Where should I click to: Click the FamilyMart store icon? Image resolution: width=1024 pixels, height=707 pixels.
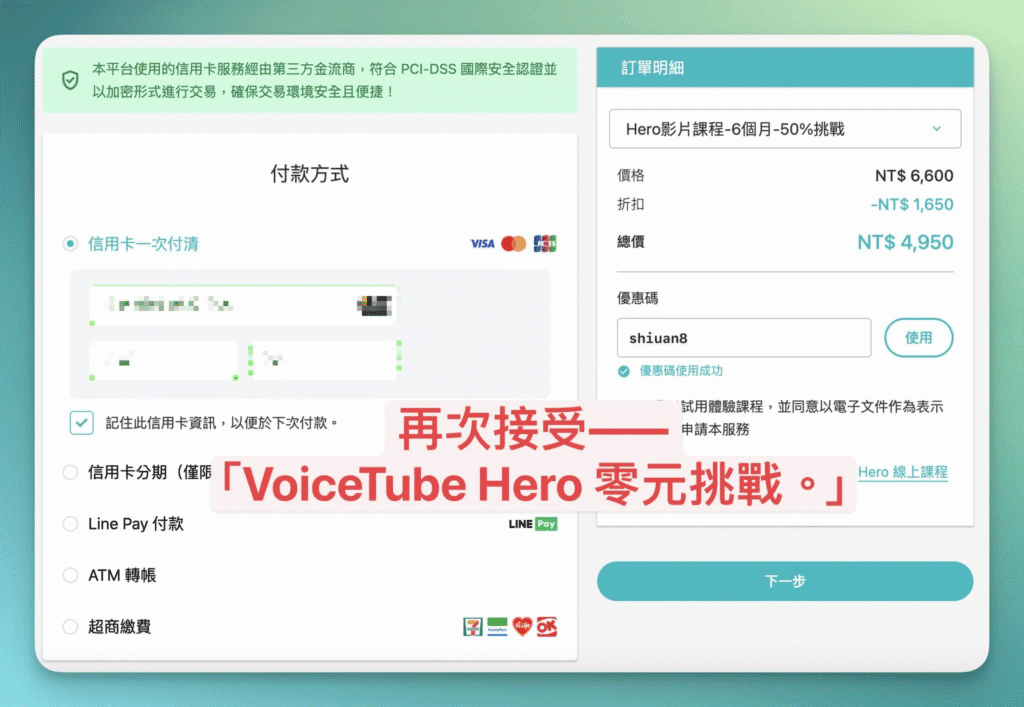pos(497,627)
